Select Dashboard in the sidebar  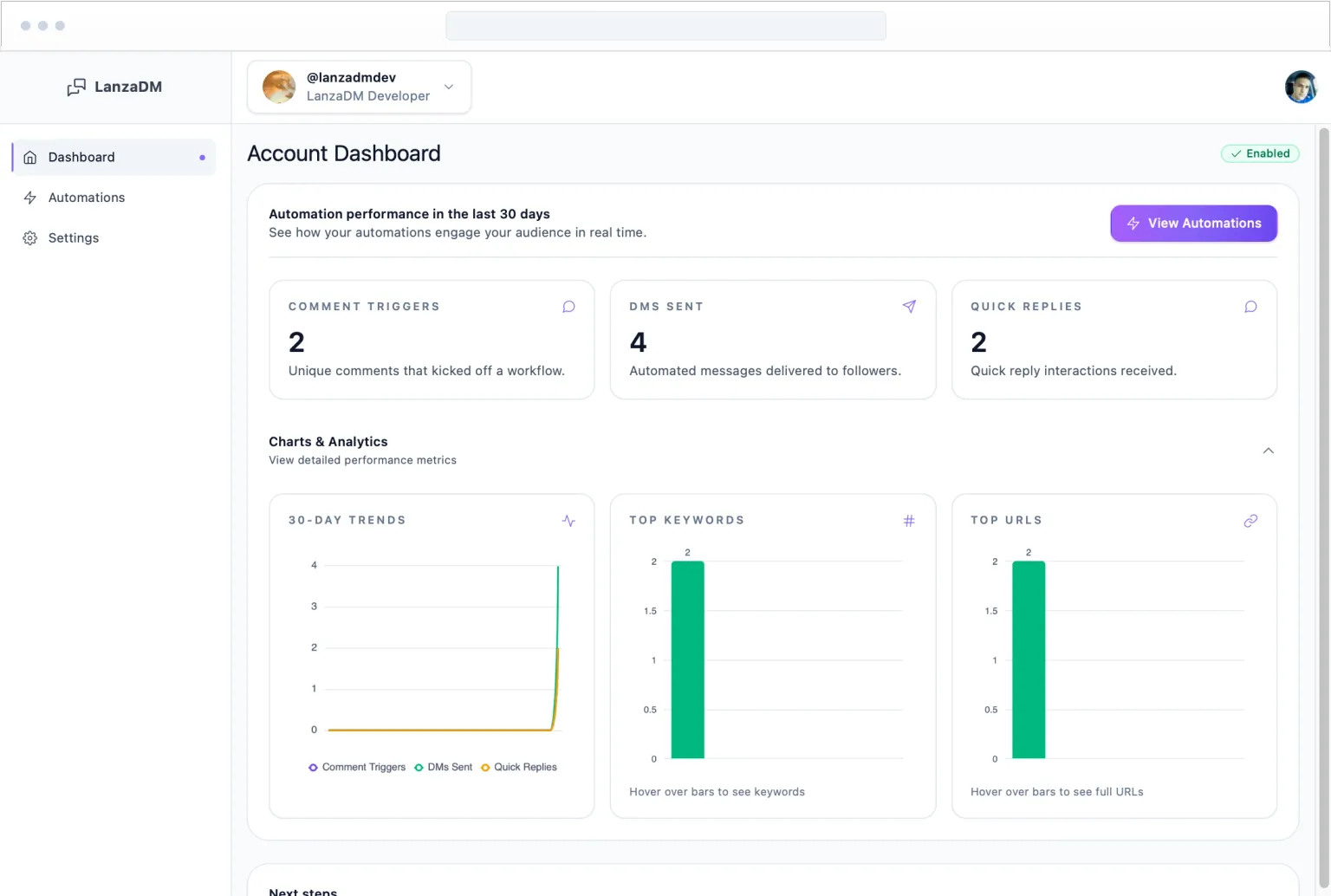click(81, 157)
